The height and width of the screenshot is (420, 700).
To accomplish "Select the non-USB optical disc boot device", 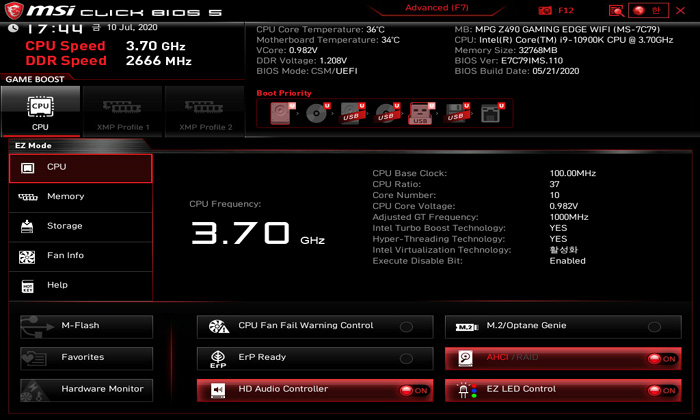I will 317,113.
